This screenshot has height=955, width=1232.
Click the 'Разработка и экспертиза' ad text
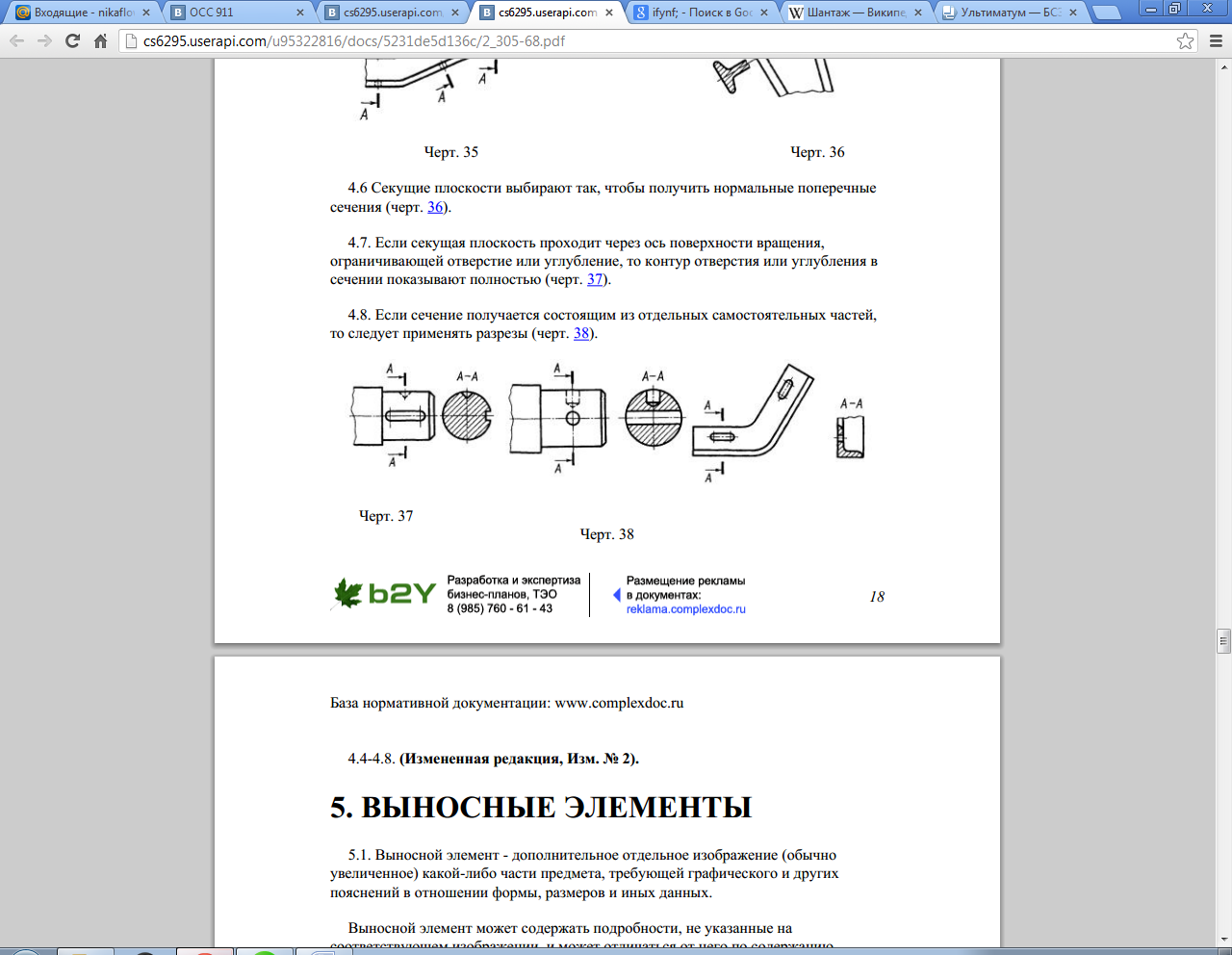pyautogui.click(x=514, y=581)
